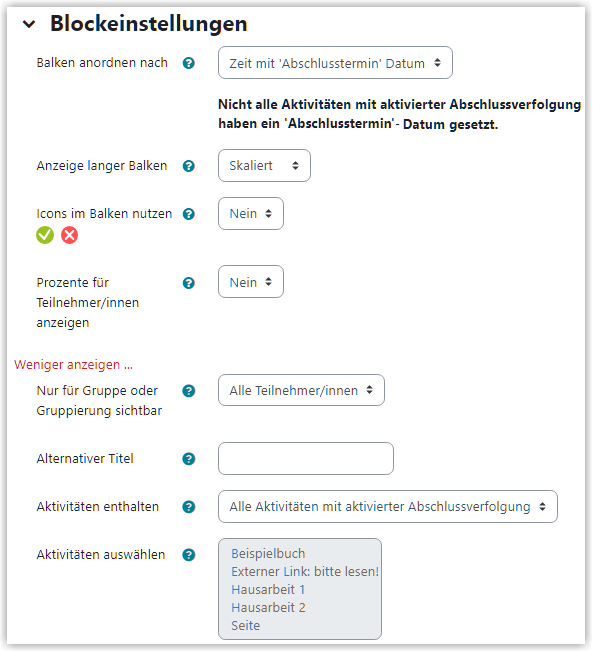Click into the Alternativer Titel text field
The height and width of the screenshot is (652, 593).
(306, 459)
